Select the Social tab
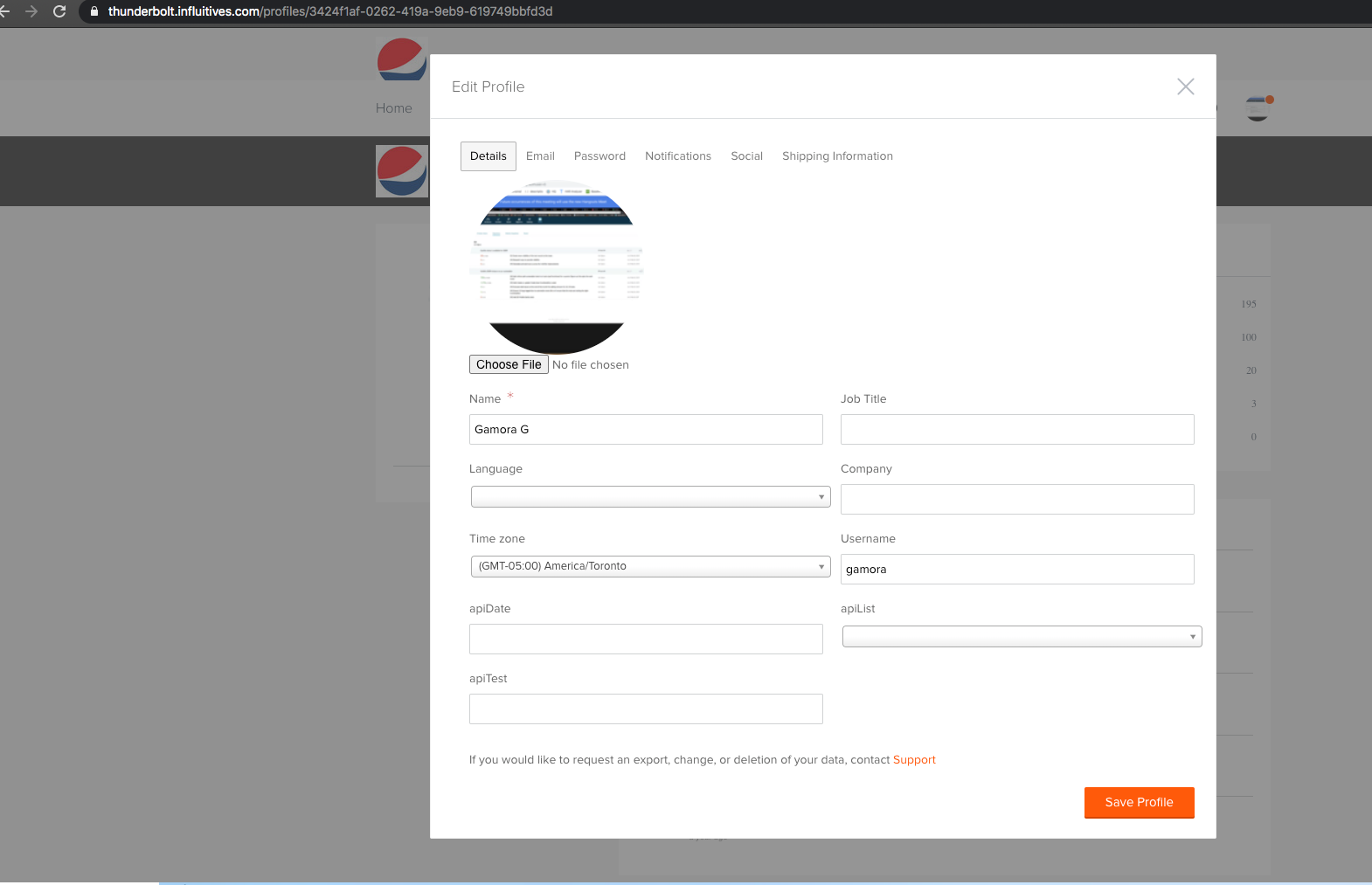 click(746, 156)
